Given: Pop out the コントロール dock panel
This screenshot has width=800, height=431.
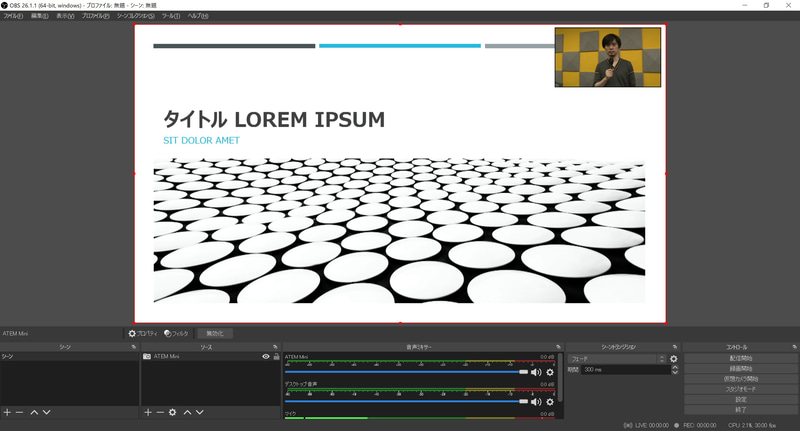Looking at the screenshot, I should pos(794,347).
